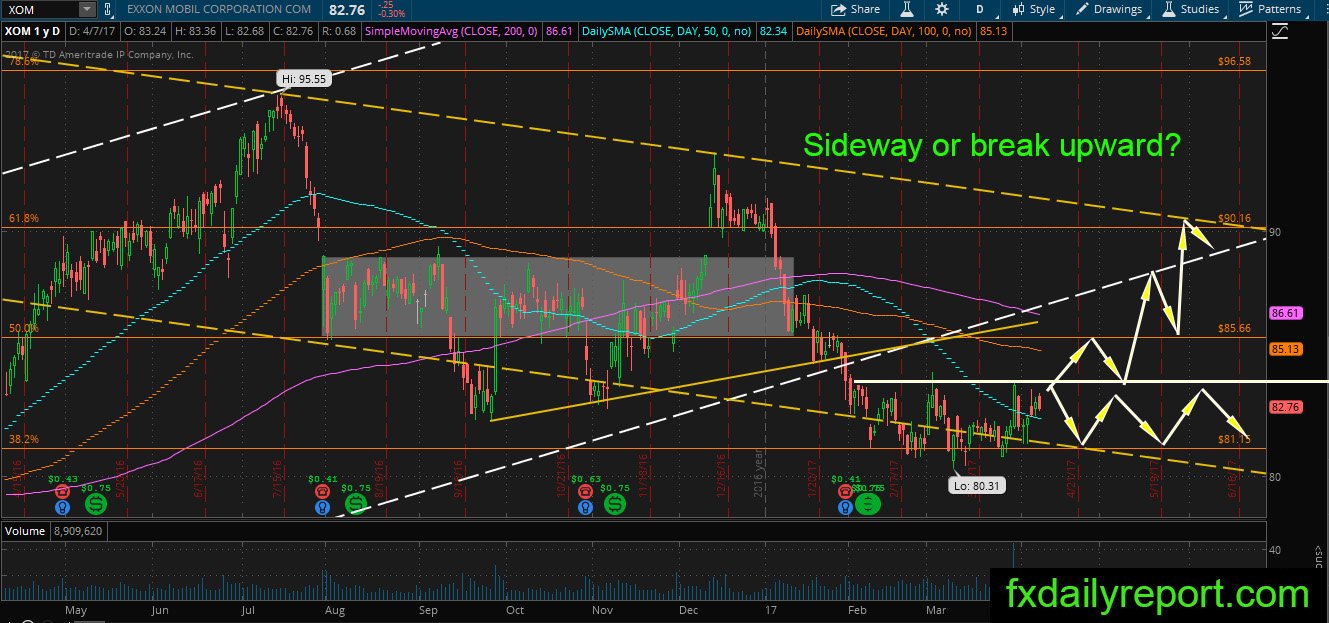
Task: Click the red 82.76 last price axis bubble
Action: 1285,407
